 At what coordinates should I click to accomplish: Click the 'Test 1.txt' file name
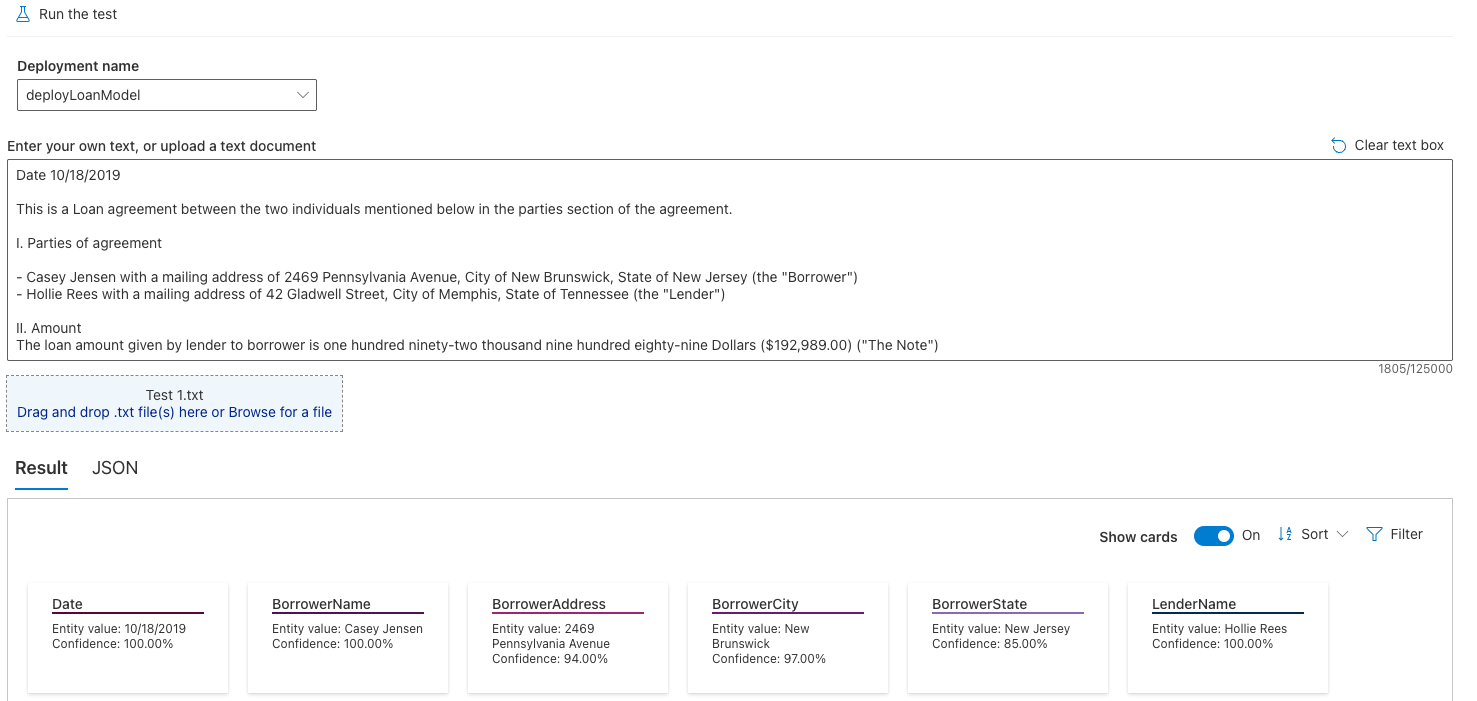pyautogui.click(x=175, y=395)
